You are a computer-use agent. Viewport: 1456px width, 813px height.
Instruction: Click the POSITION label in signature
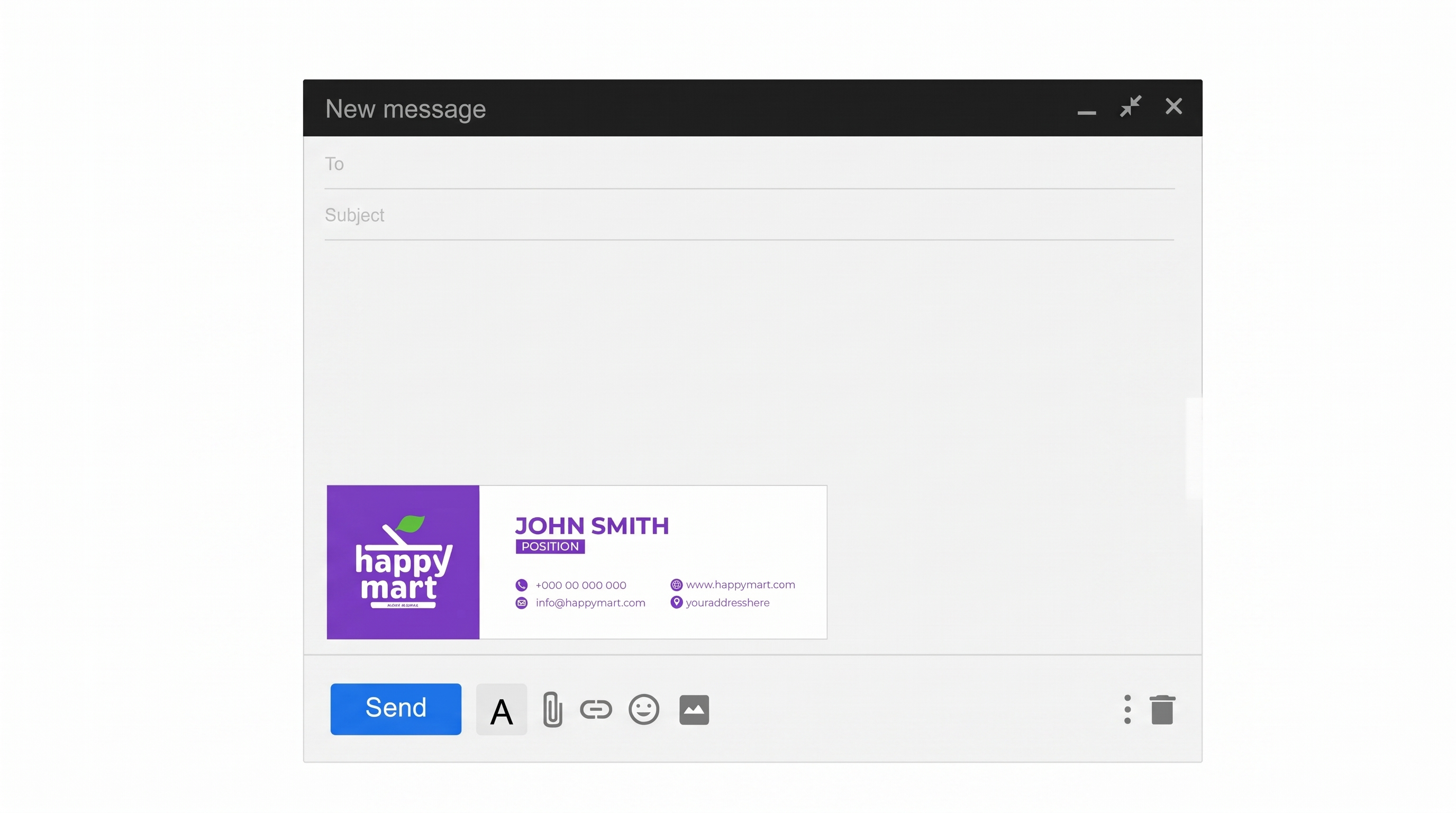click(x=550, y=546)
